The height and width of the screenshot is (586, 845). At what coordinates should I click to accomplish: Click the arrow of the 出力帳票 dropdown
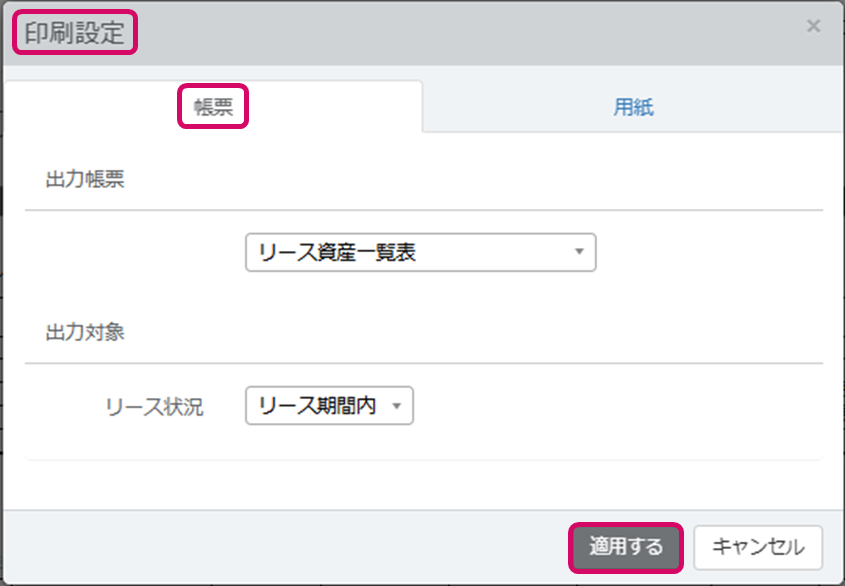(x=578, y=253)
